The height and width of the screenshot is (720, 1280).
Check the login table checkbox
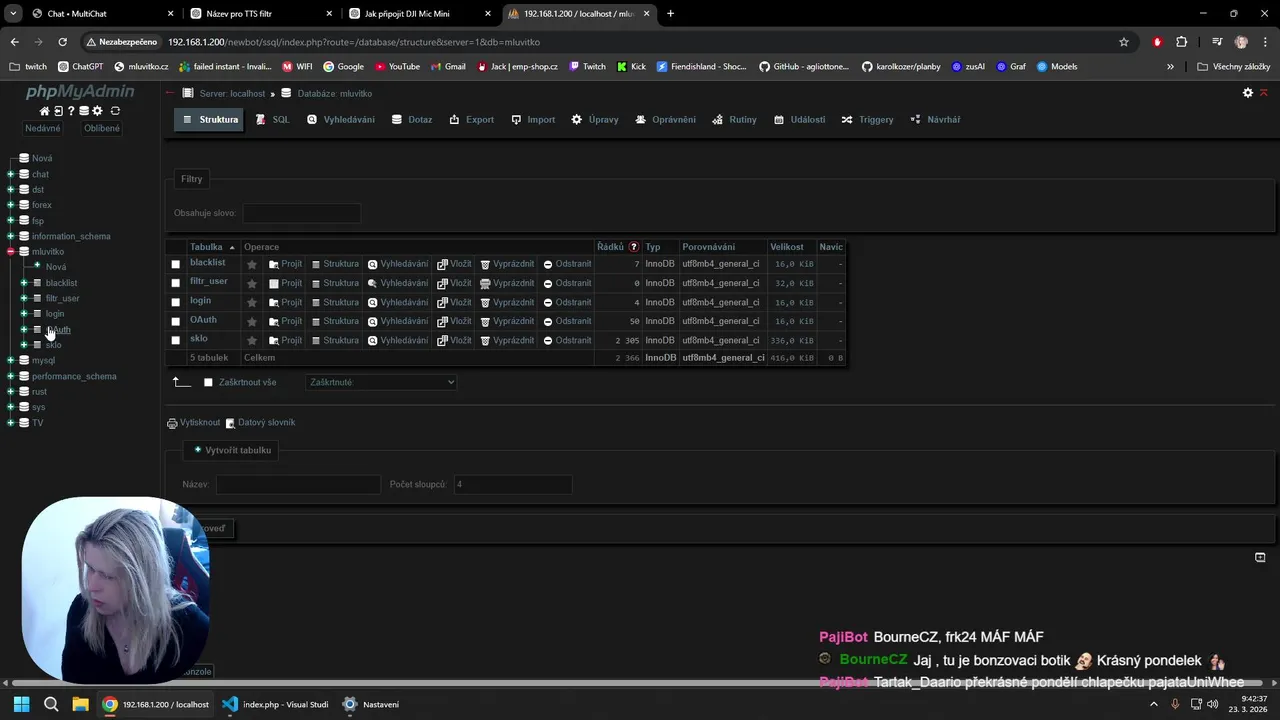176,302
